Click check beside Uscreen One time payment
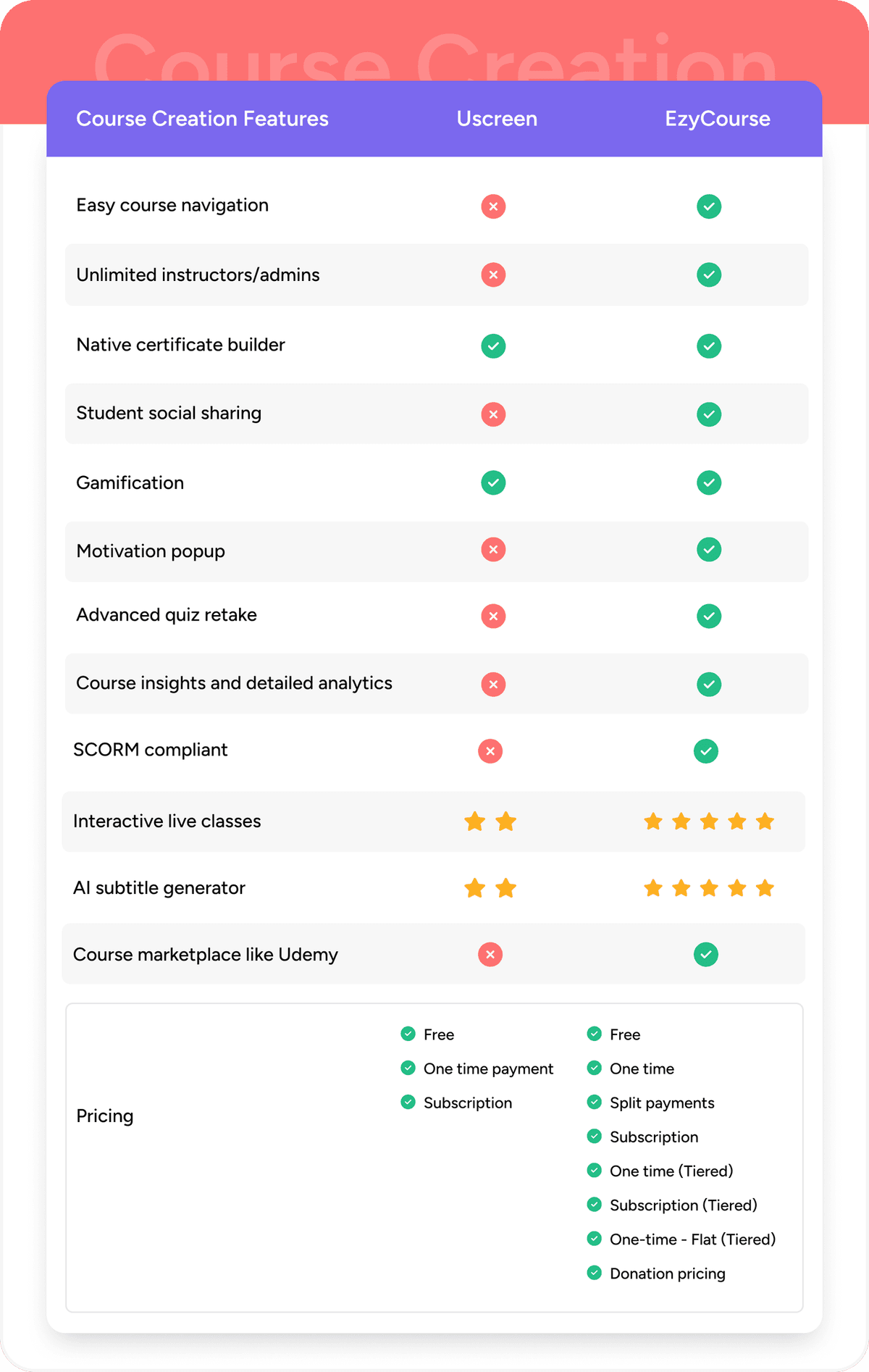Image resolution: width=869 pixels, height=1372 pixels. [x=408, y=1068]
